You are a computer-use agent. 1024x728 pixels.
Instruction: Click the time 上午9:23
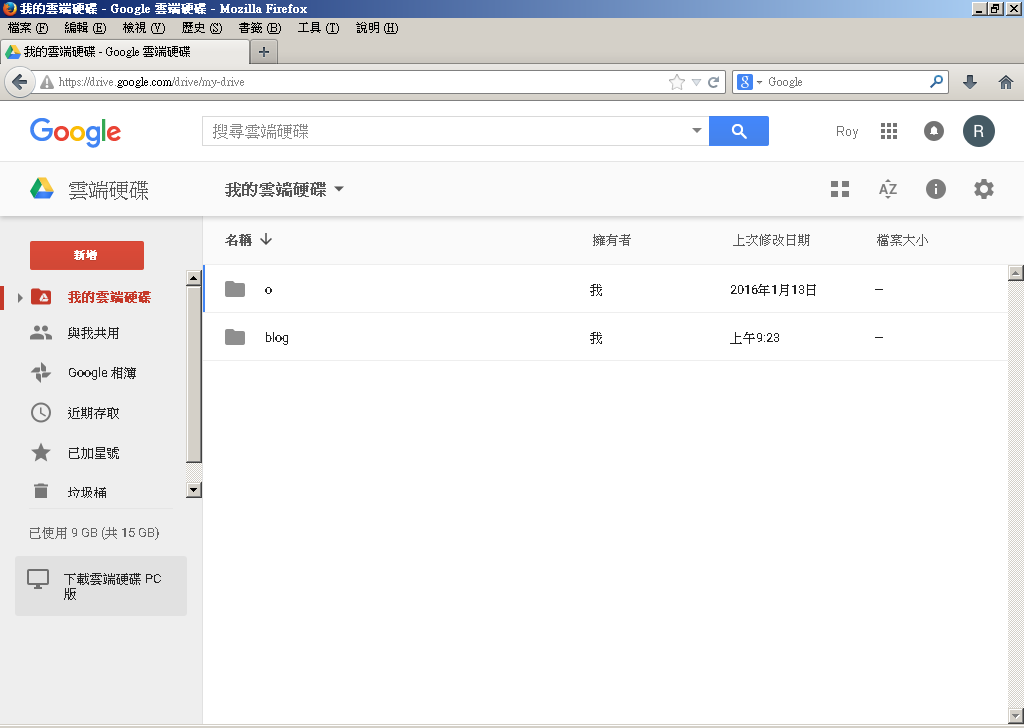click(x=754, y=338)
